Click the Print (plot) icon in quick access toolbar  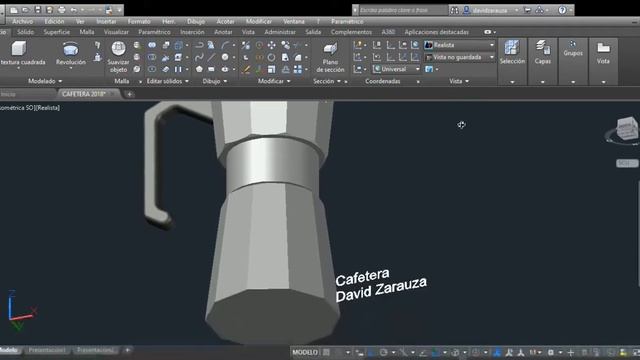click(x=62, y=10)
